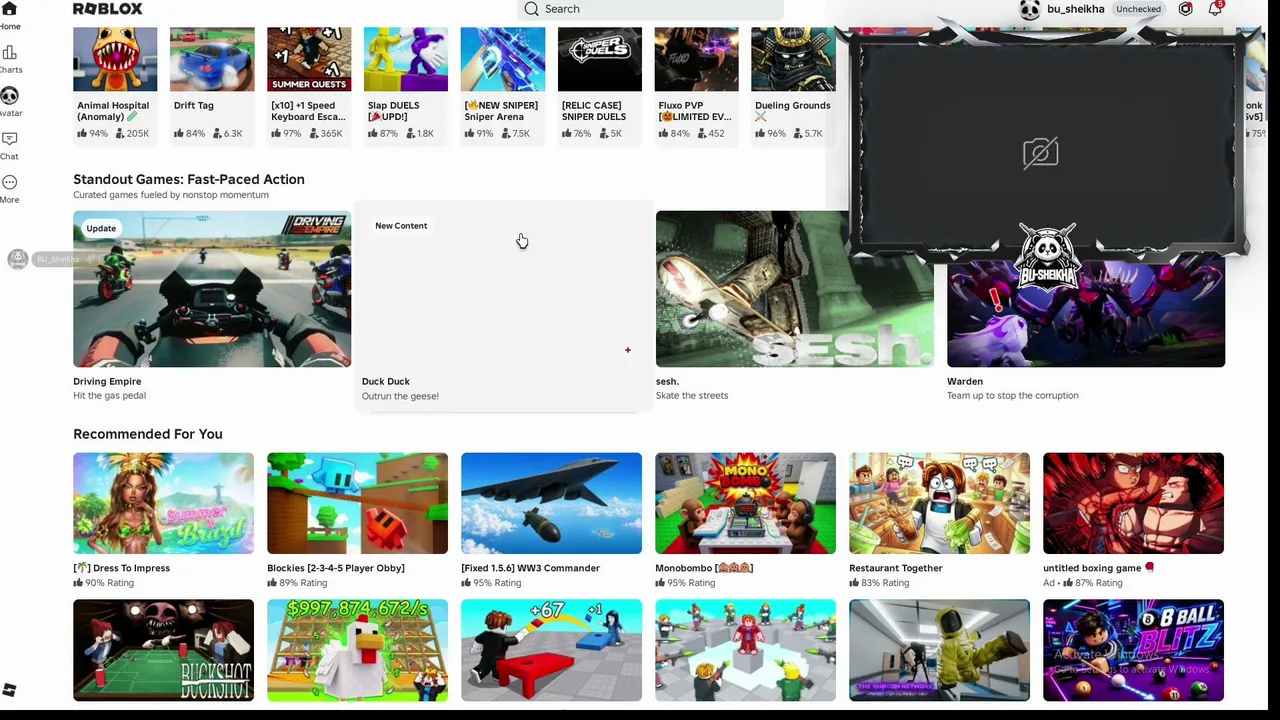Click the Unchecked badge beside the username

point(1138,9)
